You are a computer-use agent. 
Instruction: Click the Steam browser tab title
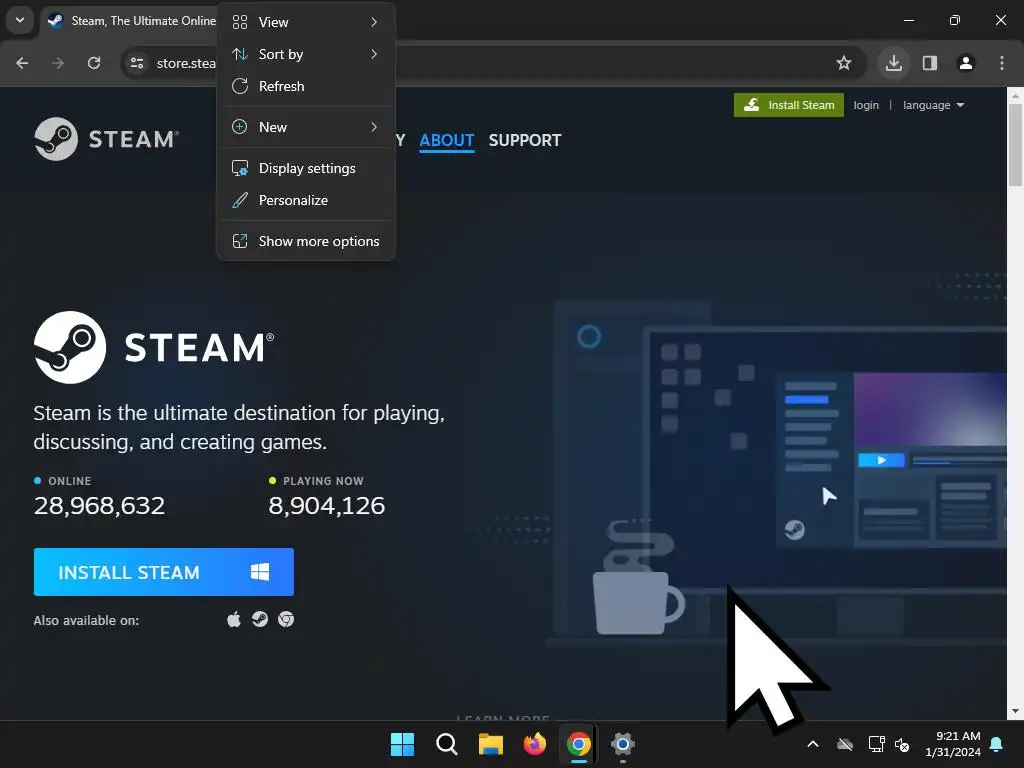coord(144,21)
